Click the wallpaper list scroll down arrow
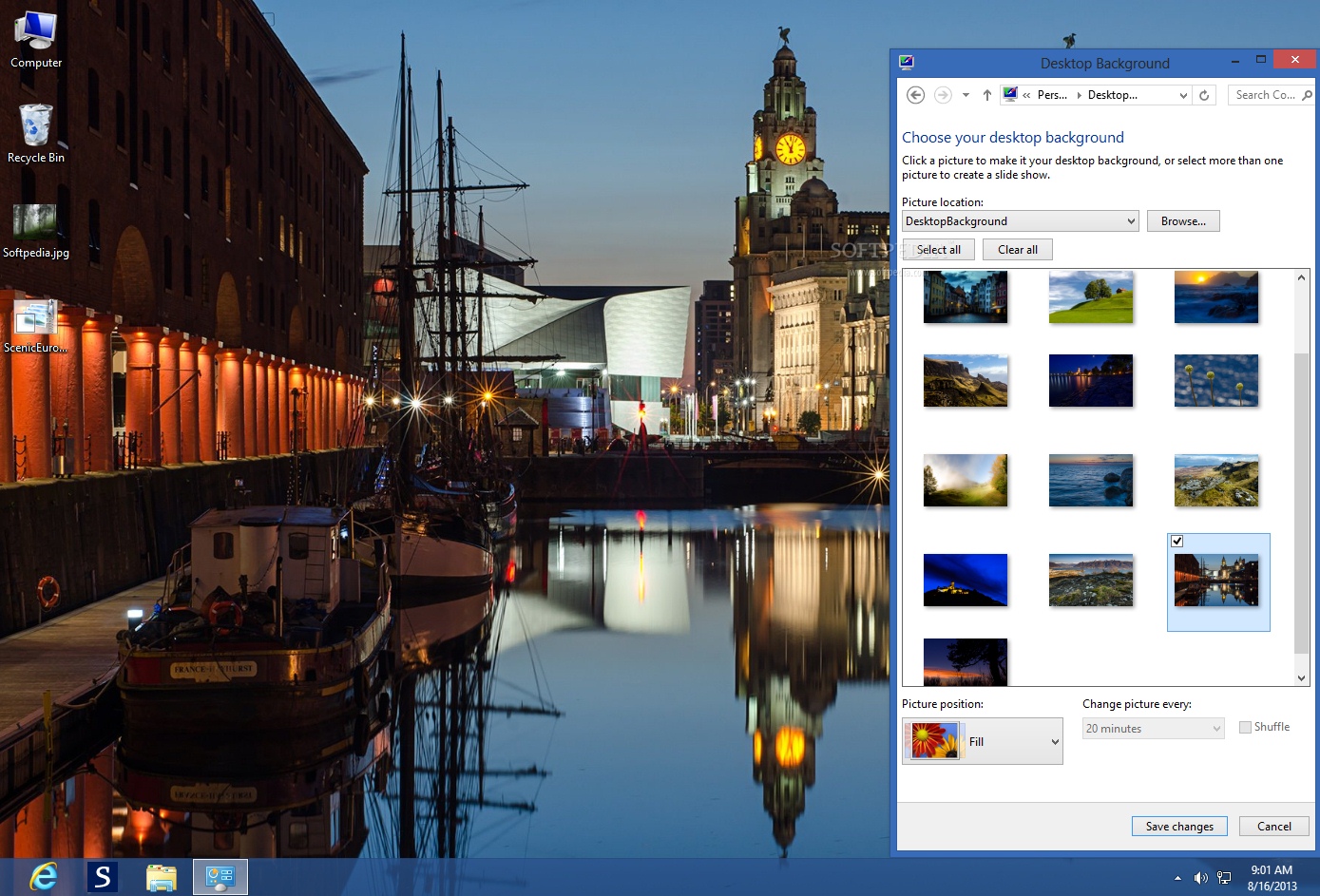Viewport: 1320px width, 896px height. pos(1302,677)
